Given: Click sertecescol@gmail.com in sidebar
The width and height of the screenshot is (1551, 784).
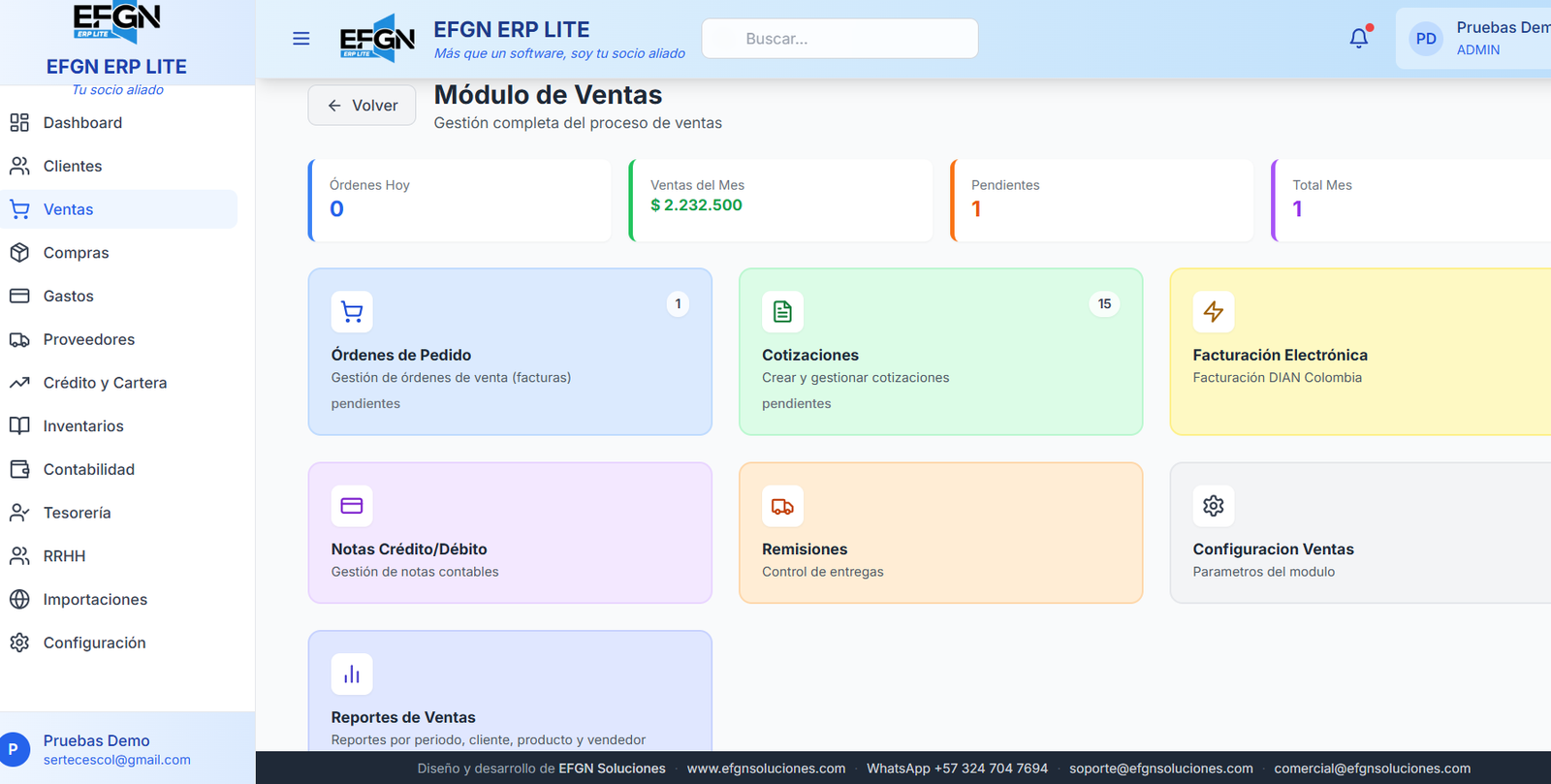Looking at the screenshot, I should [116, 760].
